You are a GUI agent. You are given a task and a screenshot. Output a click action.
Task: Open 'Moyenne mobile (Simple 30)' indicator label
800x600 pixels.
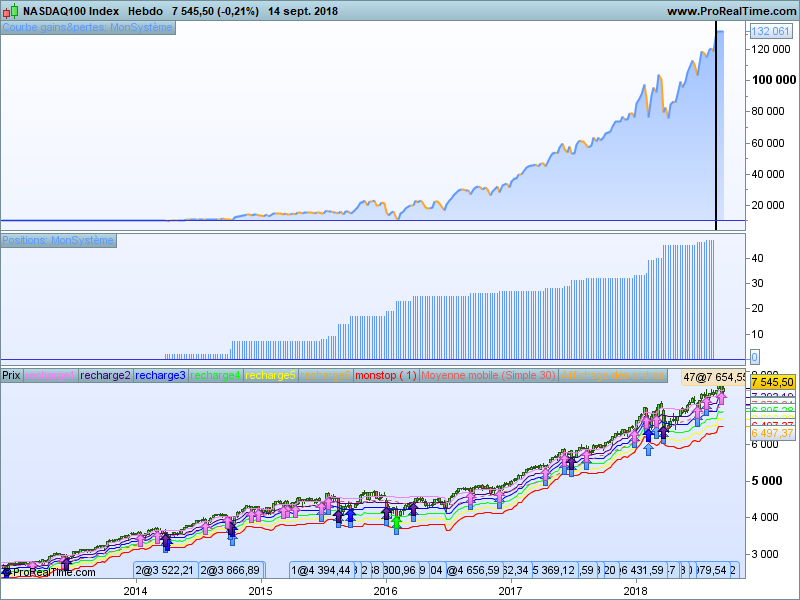click(488, 376)
